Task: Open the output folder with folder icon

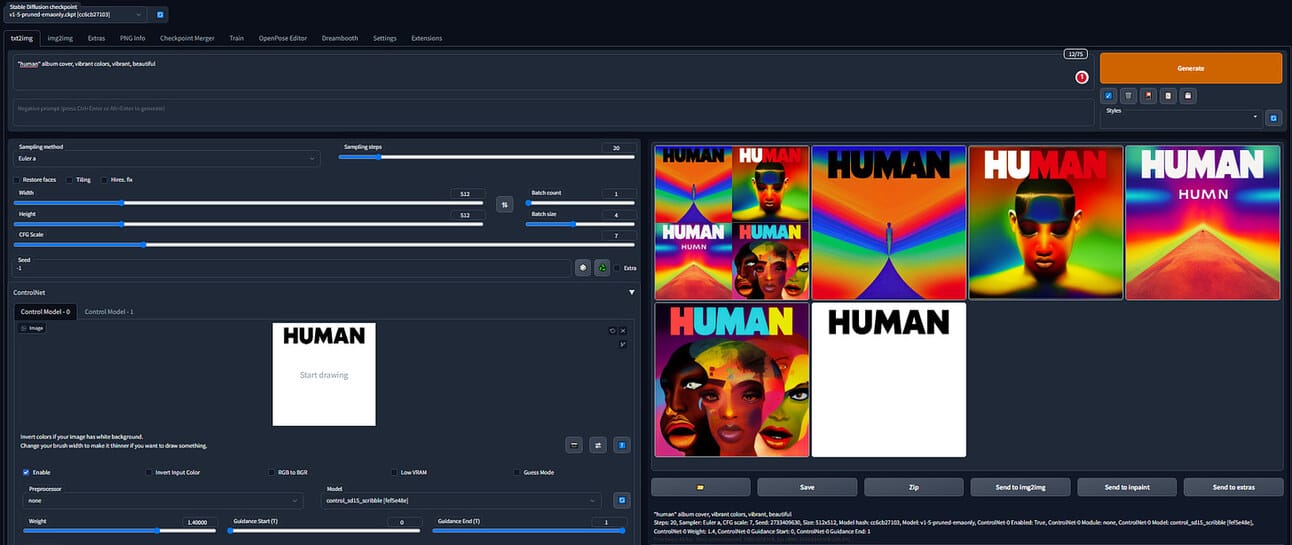Action: [700, 487]
